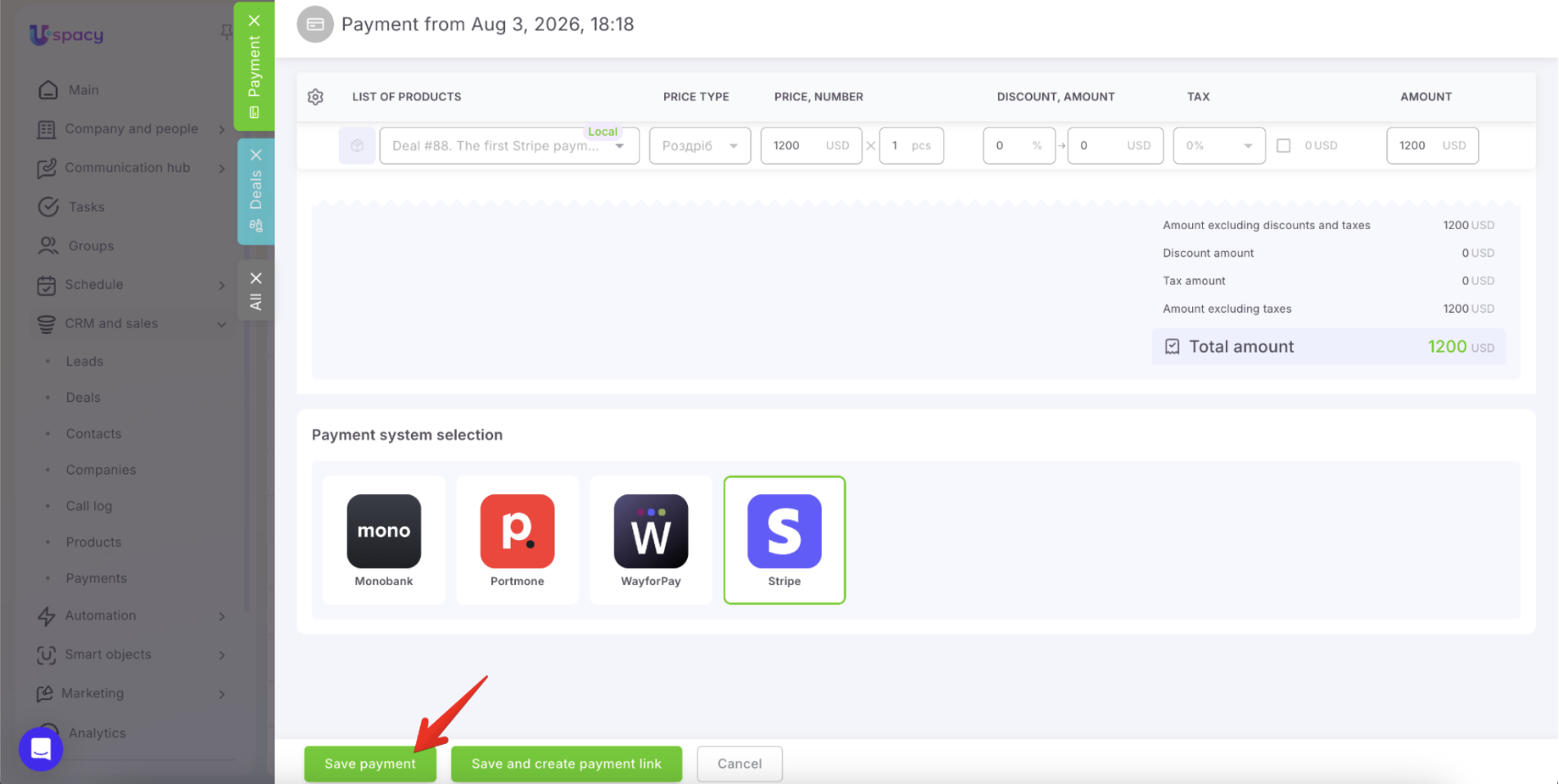Click Save and create payment link
Screen dimensions: 1559x784
coord(567,764)
